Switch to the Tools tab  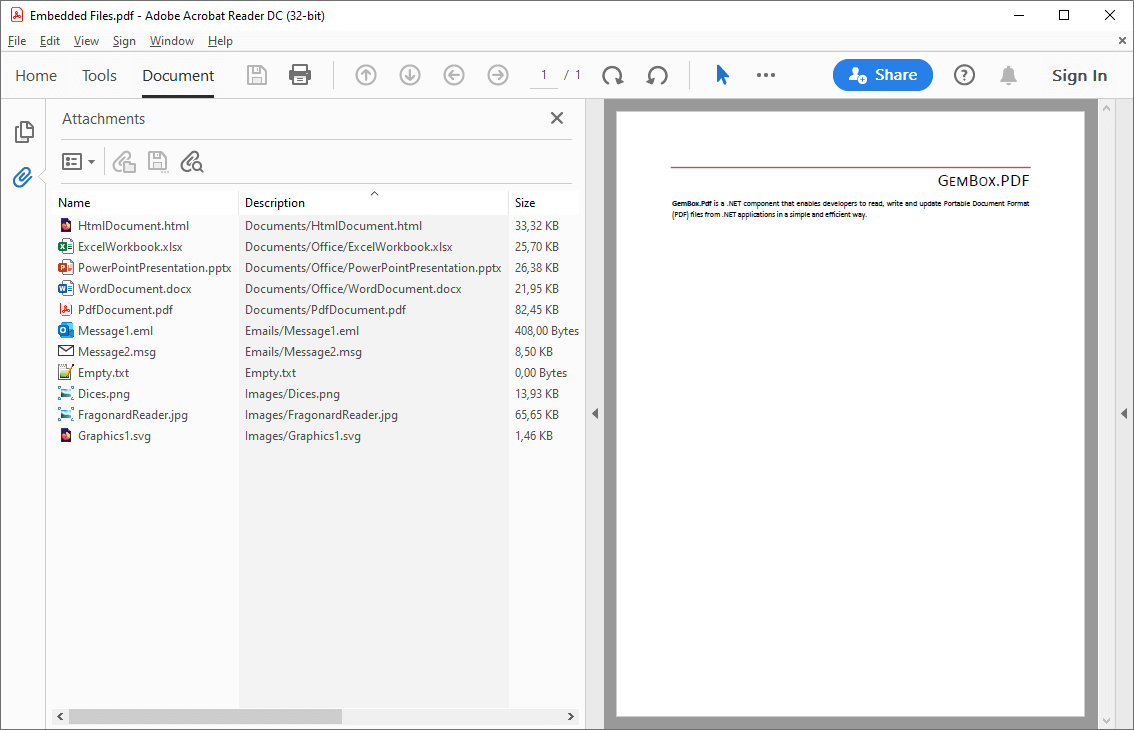click(x=99, y=76)
